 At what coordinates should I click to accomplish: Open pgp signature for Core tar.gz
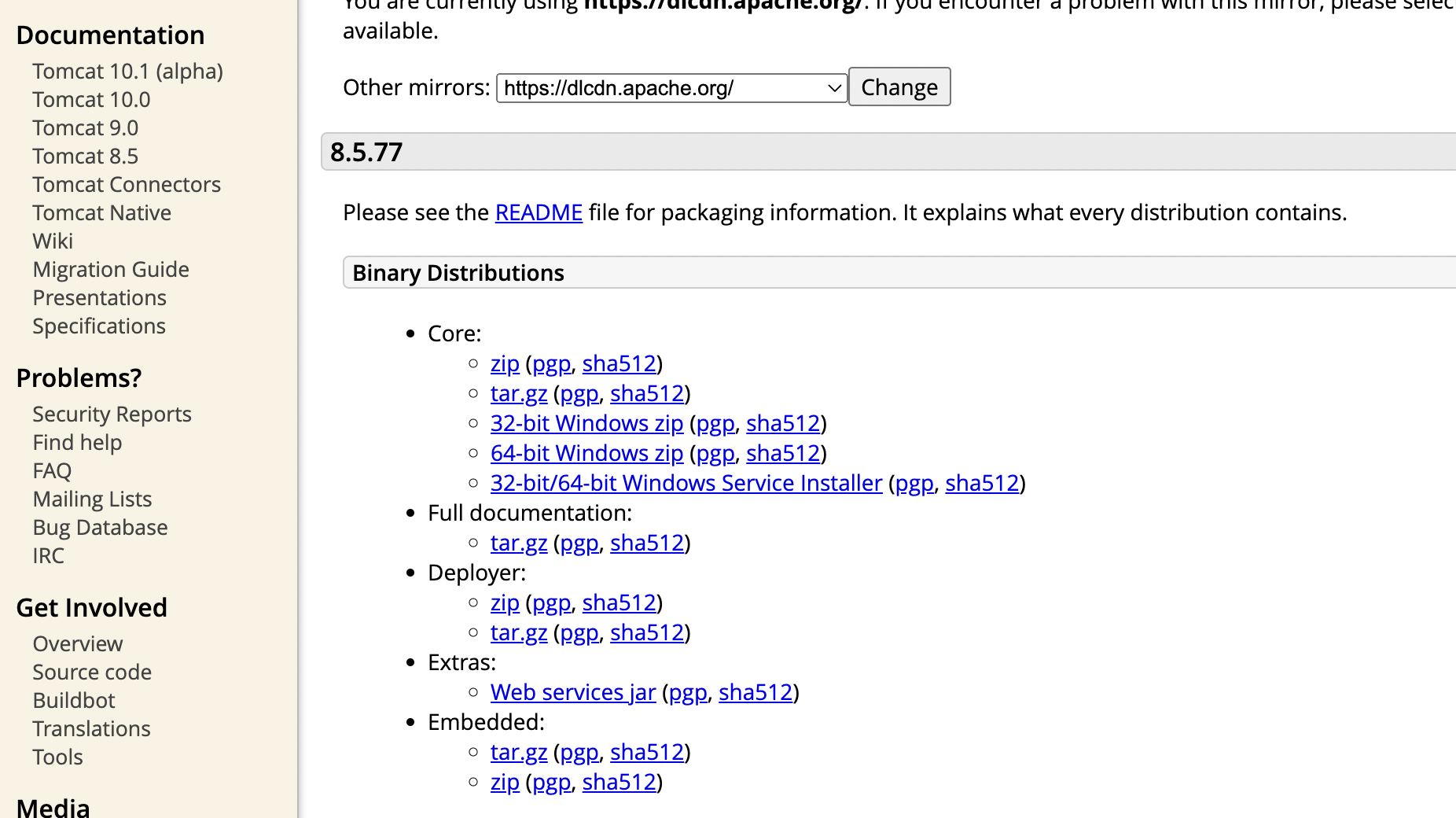click(x=579, y=393)
